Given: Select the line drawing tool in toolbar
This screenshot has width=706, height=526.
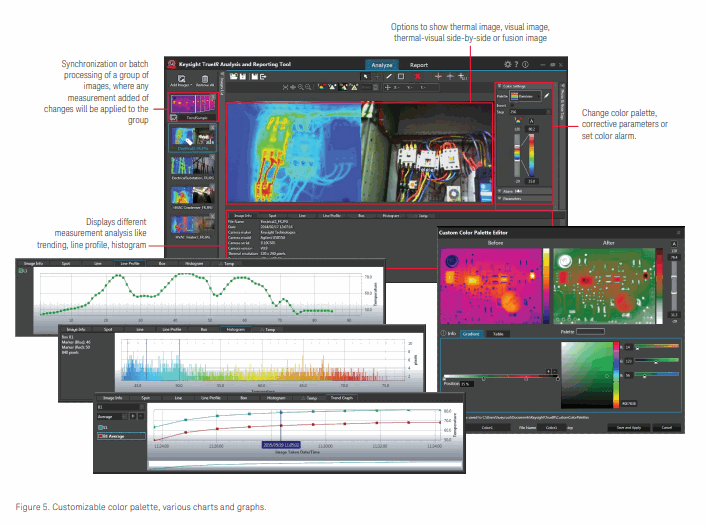Looking at the screenshot, I should (388, 75).
